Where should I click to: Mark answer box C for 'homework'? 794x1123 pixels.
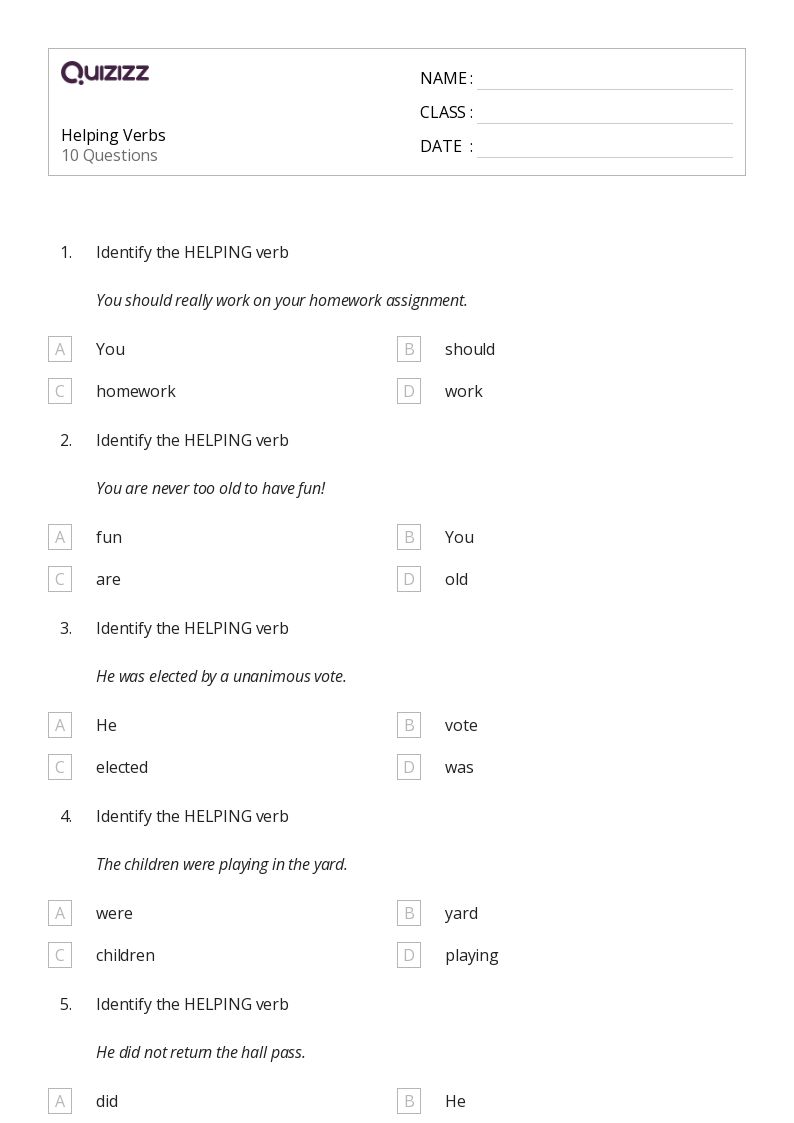click(60, 391)
